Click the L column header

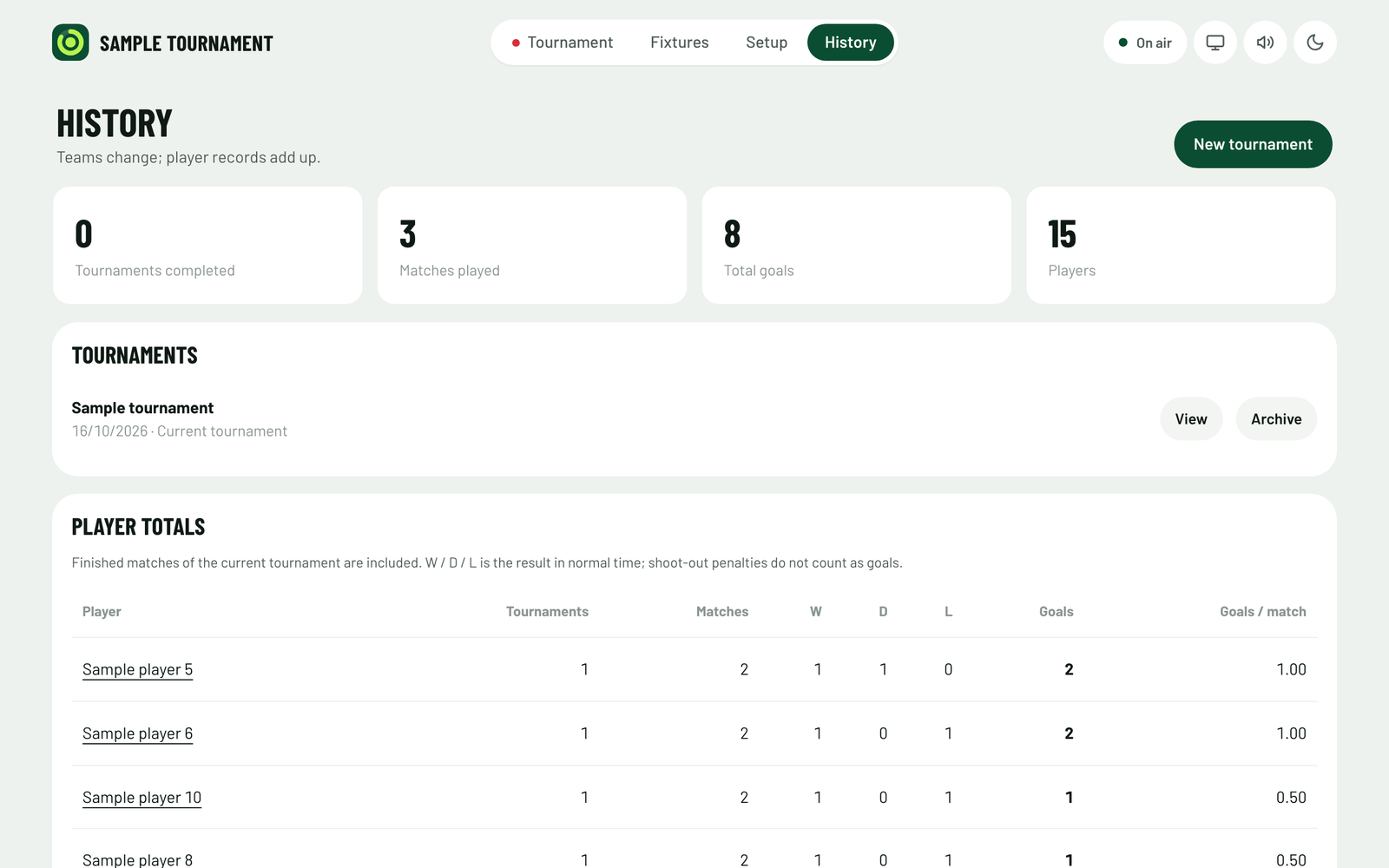949,612
